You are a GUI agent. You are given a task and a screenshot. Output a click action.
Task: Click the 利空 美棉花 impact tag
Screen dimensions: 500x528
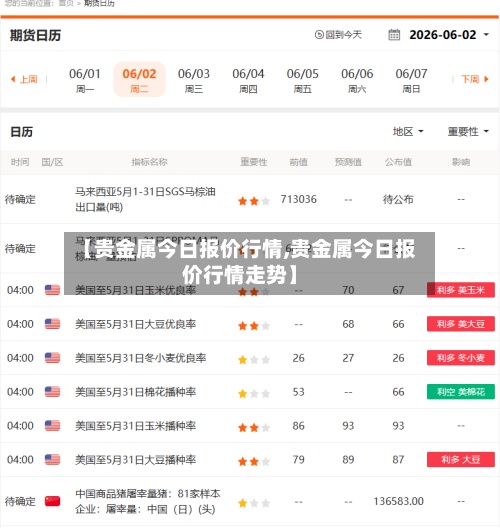pos(461,392)
